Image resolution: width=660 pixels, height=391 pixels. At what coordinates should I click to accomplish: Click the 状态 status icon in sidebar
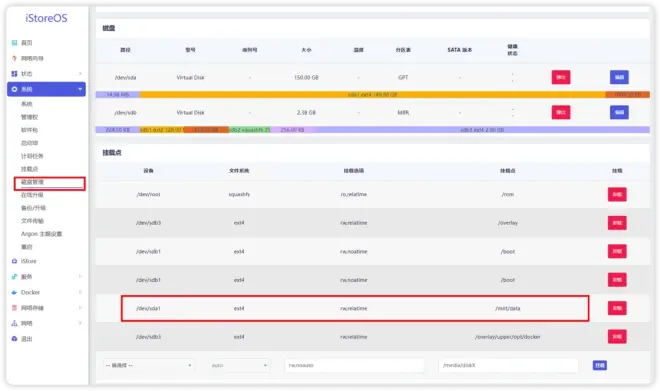pos(14,74)
